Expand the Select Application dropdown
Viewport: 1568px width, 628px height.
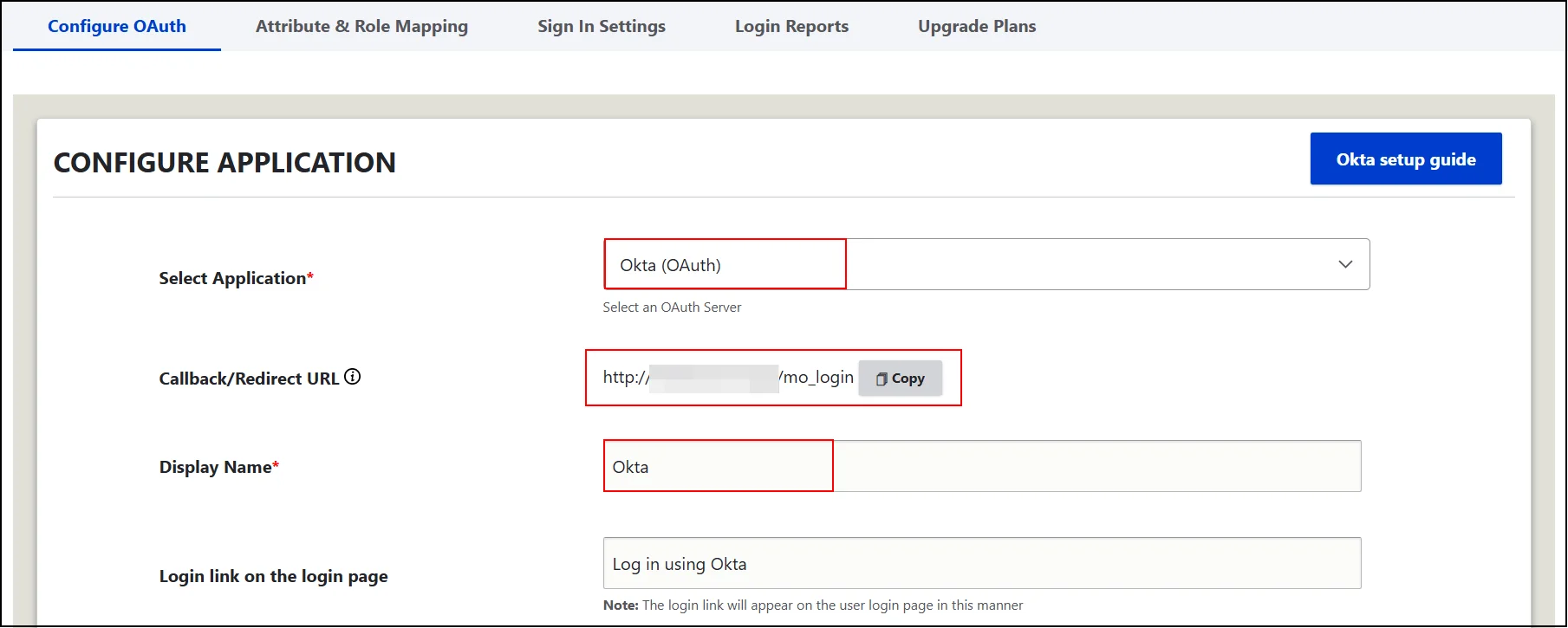click(x=986, y=264)
